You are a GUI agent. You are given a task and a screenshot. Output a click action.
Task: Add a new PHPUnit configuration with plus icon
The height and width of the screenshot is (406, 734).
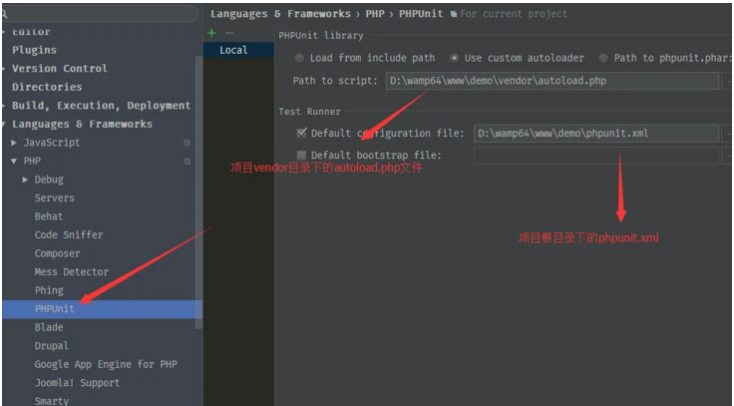(x=212, y=33)
